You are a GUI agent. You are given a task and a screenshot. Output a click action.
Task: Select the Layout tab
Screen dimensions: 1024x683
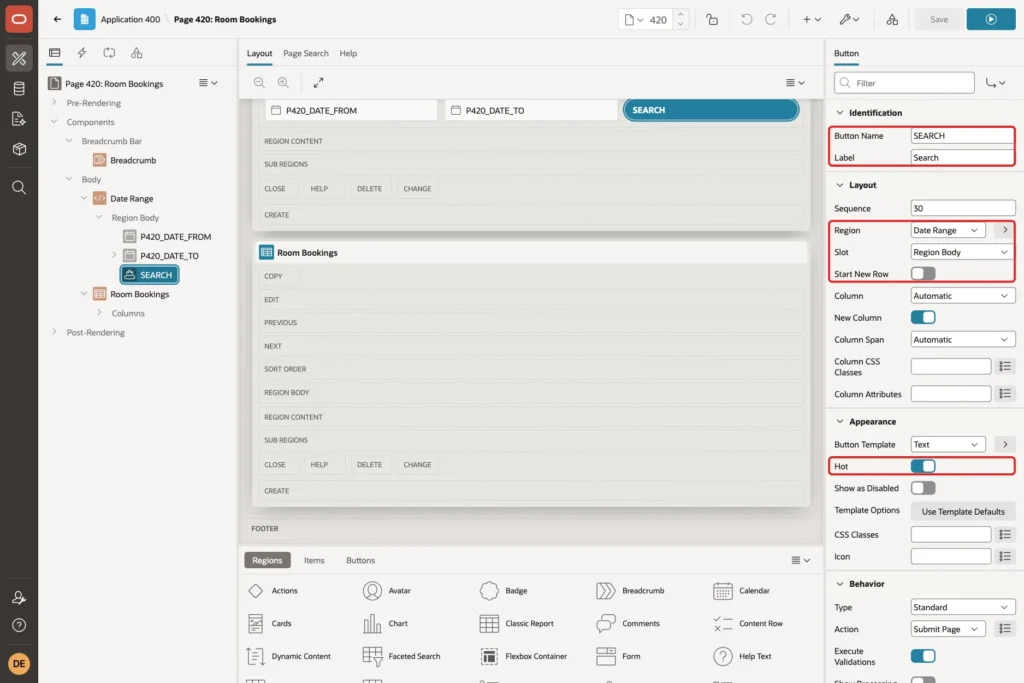pyautogui.click(x=259, y=54)
